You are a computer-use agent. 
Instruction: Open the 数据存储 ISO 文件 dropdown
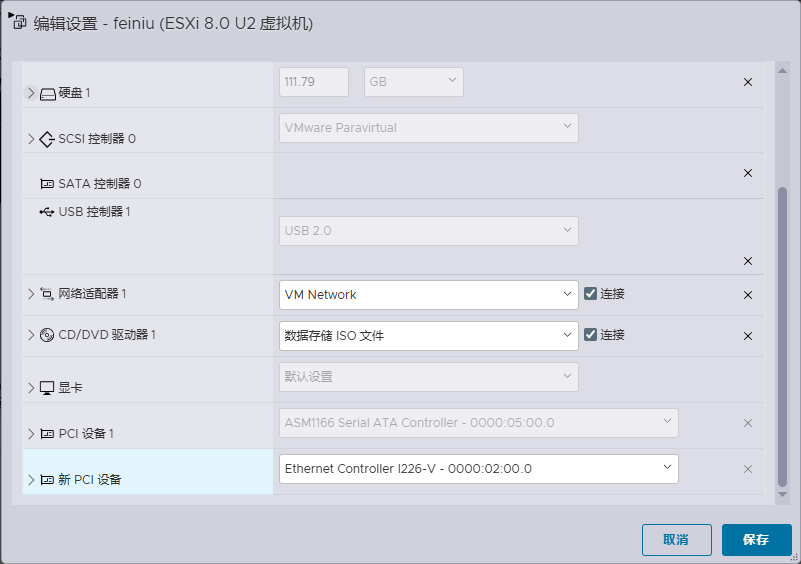(428, 336)
